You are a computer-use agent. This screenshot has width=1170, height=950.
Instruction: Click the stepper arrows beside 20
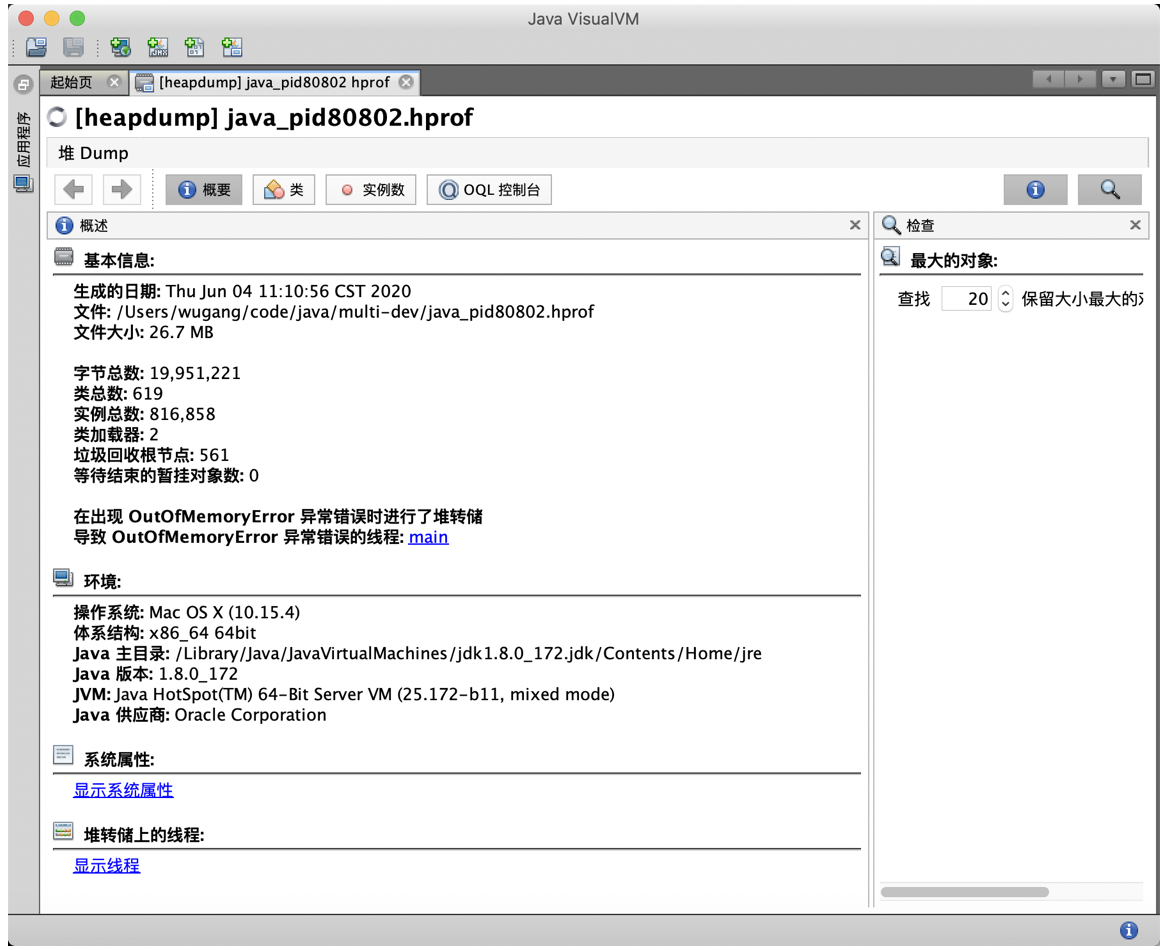pyautogui.click(x=1005, y=299)
